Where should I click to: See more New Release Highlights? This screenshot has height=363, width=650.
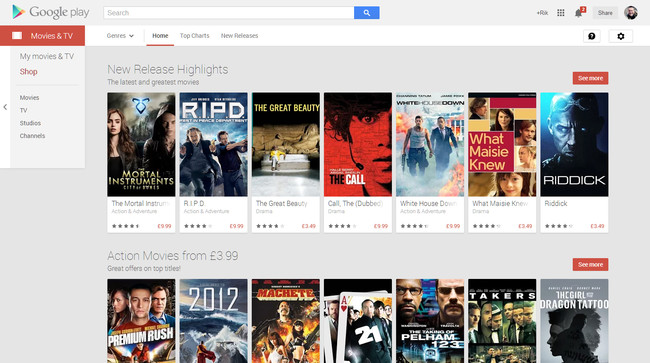[590, 78]
